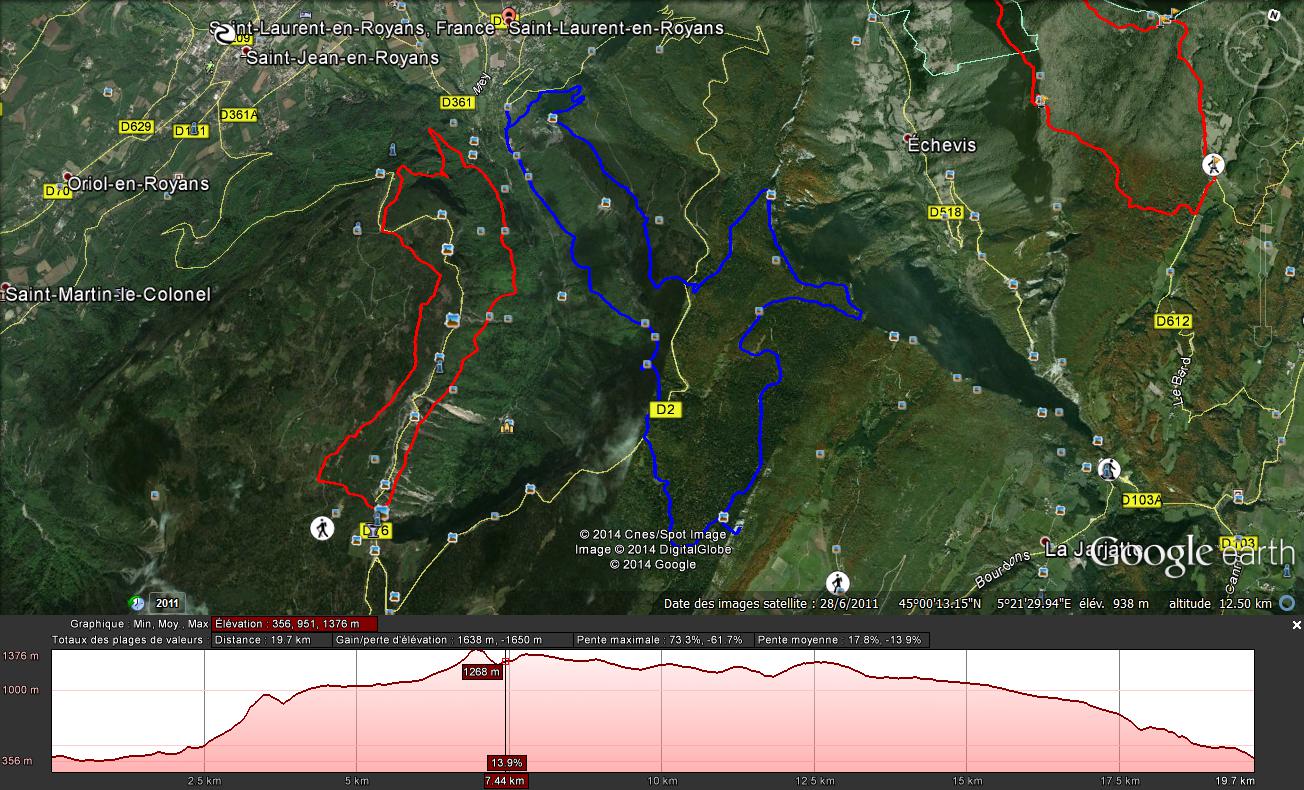Click the profile cursor line at 7.44 km

507,710
